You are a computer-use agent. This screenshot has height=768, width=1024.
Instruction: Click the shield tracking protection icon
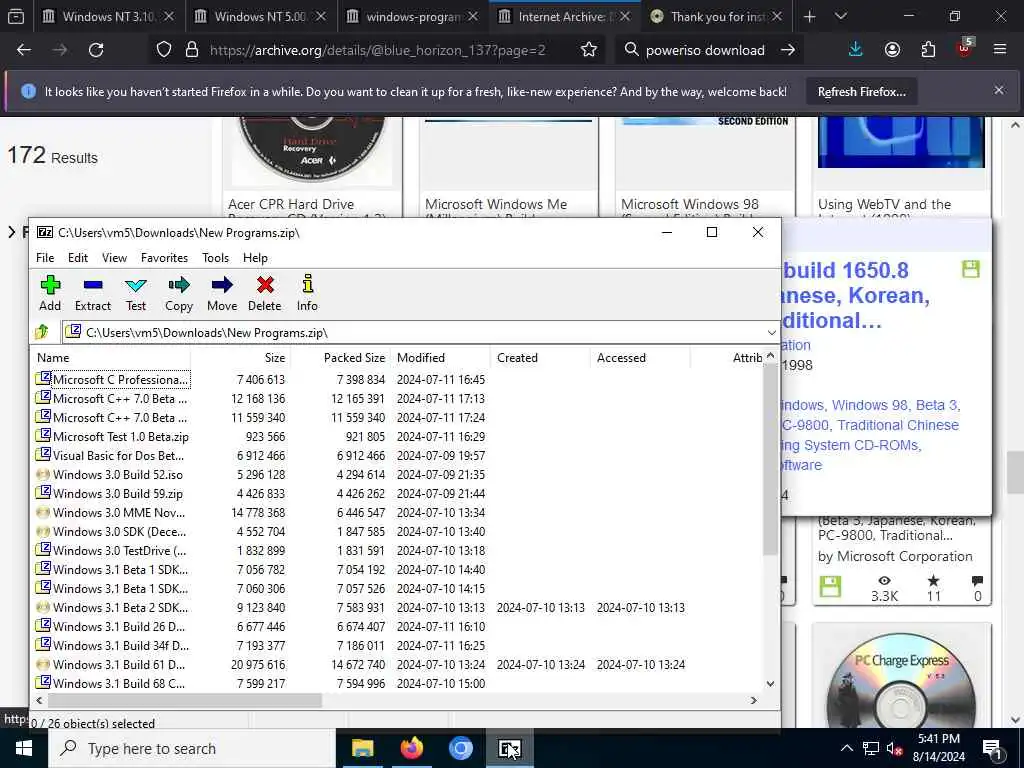coord(164,50)
